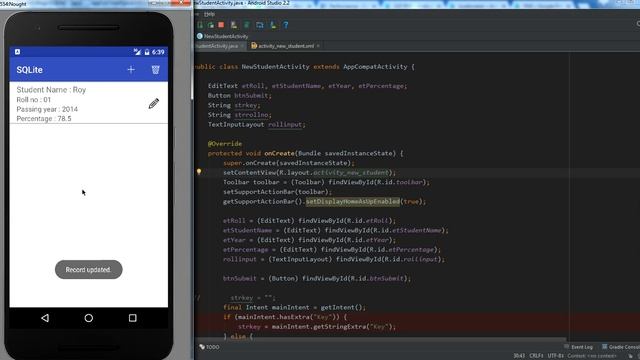Click the Student Name : Roy list row text
The width and height of the screenshot is (640, 360).
pyautogui.click(x=51, y=90)
